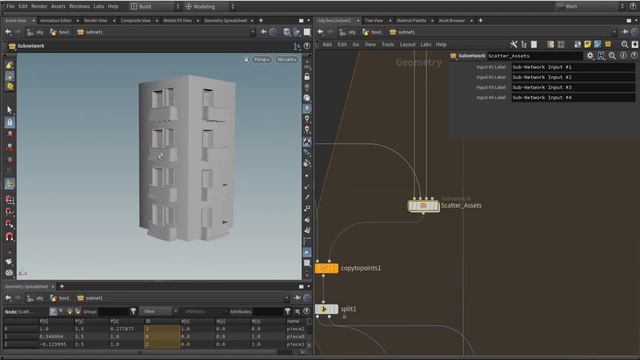Switch to the Render View tab
The width and height of the screenshot is (640, 360).
tap(96, 20)
